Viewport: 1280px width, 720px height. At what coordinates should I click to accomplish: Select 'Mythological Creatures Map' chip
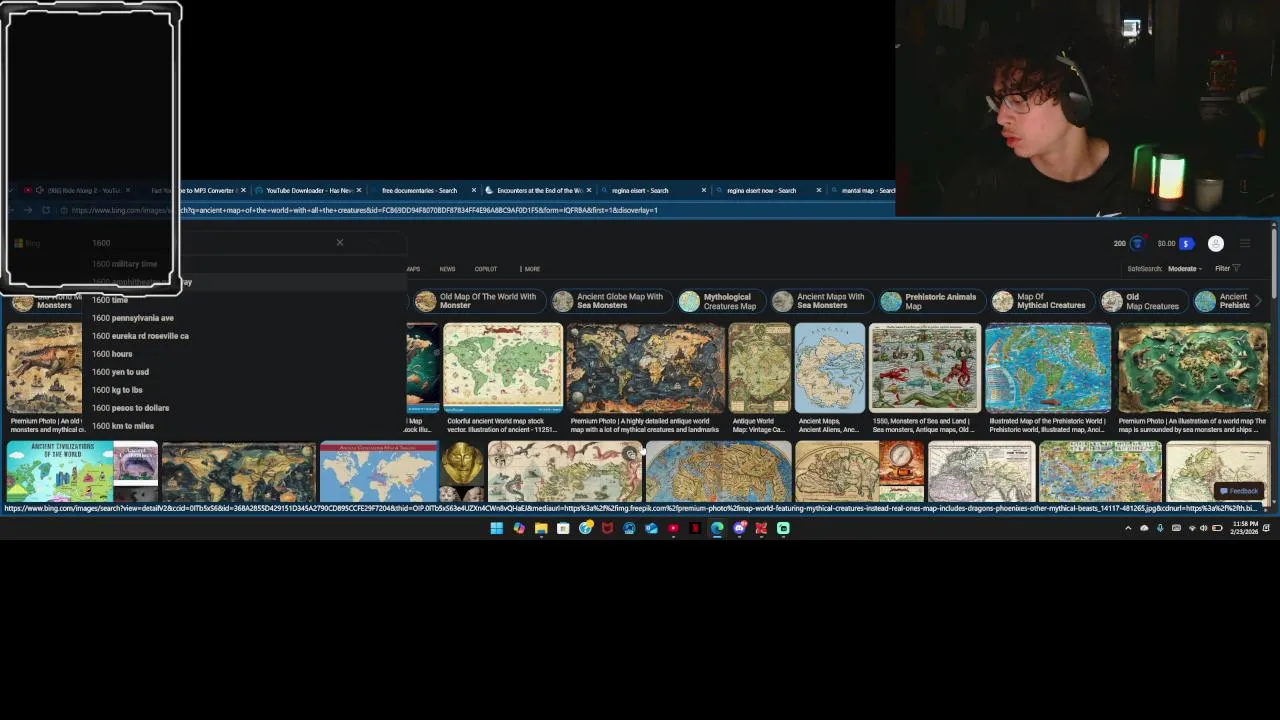coord(720,301)
